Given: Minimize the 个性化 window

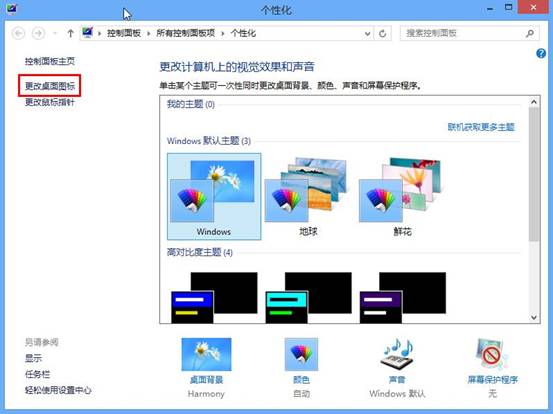Looking at the screenshot, I should pyautogui.click(x=490, y=8).
